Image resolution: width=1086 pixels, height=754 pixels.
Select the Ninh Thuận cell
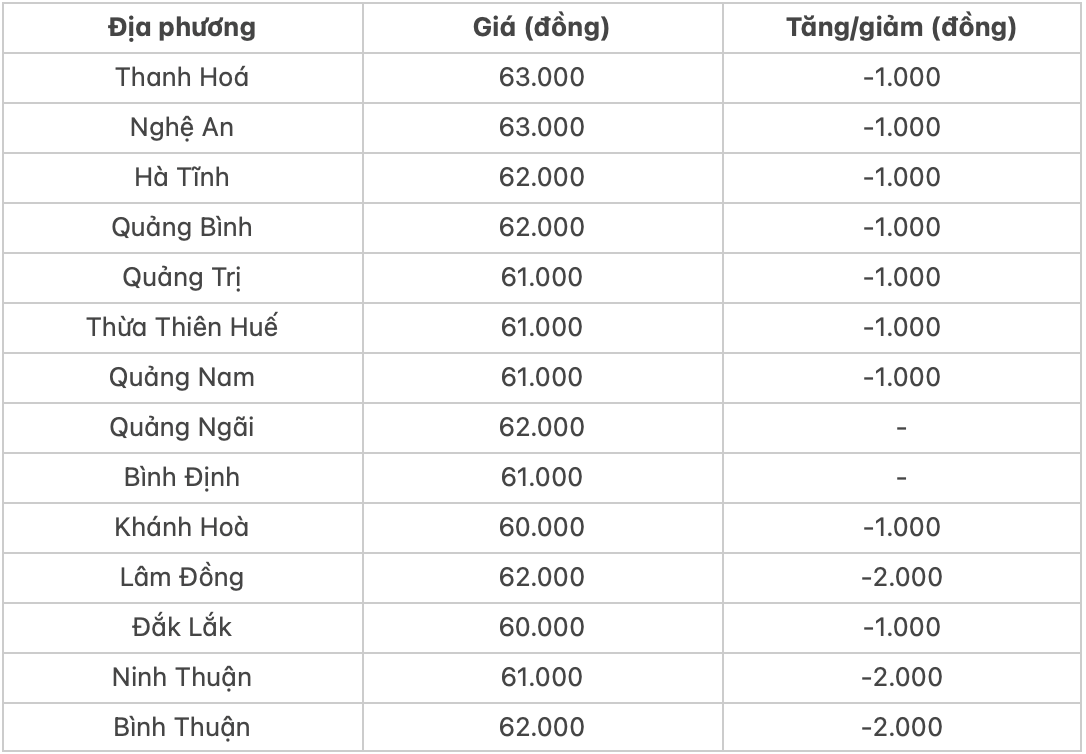tap(181, 677)
